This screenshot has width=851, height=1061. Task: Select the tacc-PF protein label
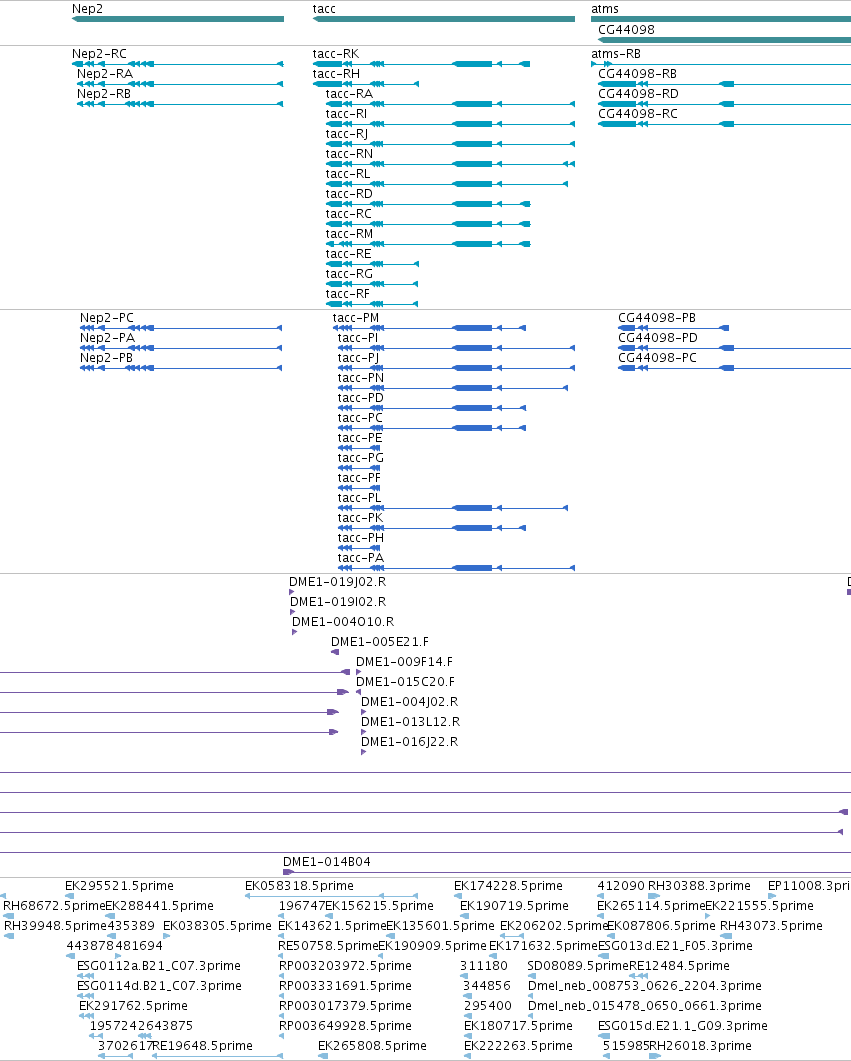point(359,478)
